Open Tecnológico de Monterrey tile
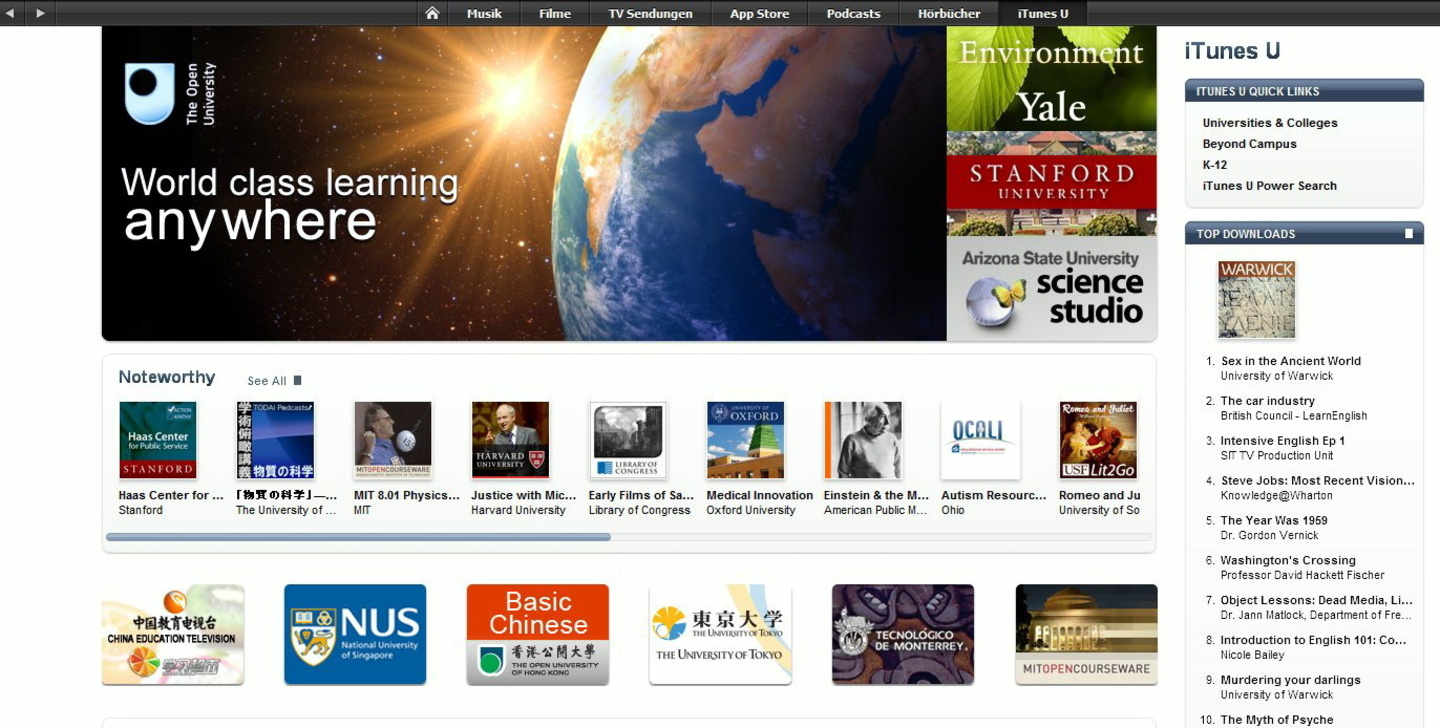 [903, 635]
